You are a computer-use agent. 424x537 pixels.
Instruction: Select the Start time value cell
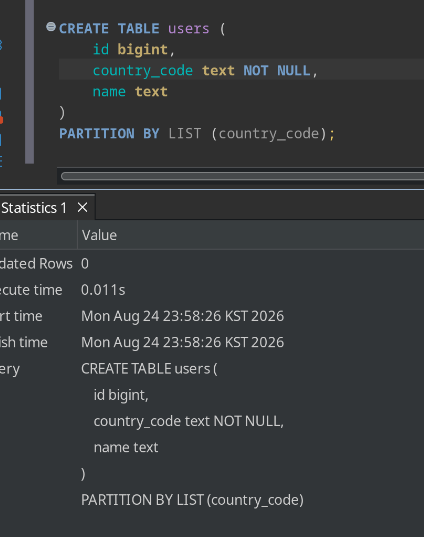tap(183, 316)
